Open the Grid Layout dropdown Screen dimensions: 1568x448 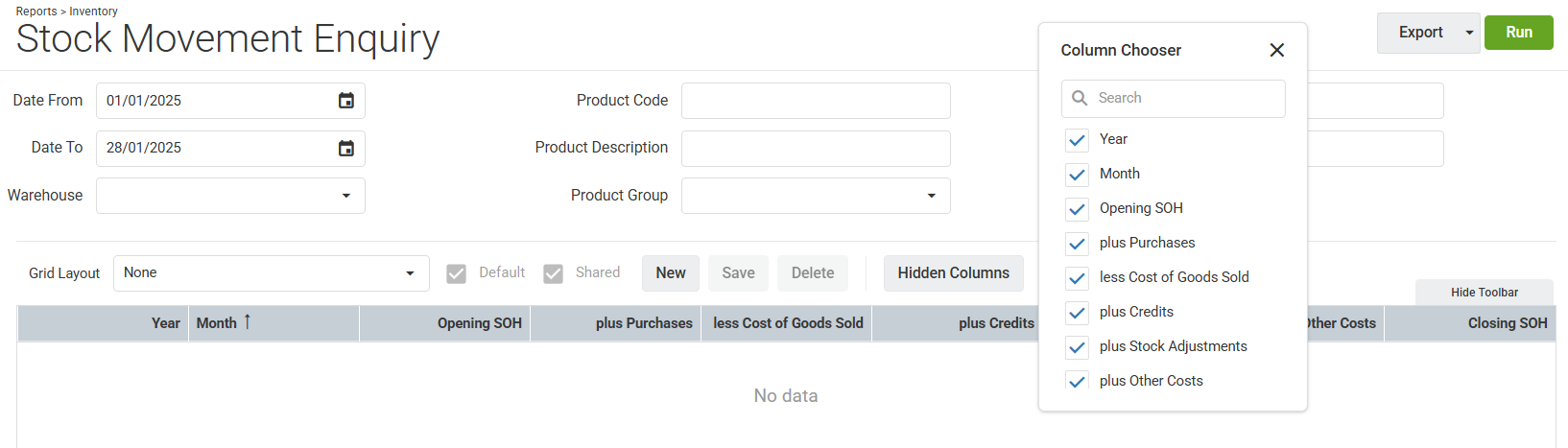411,273
